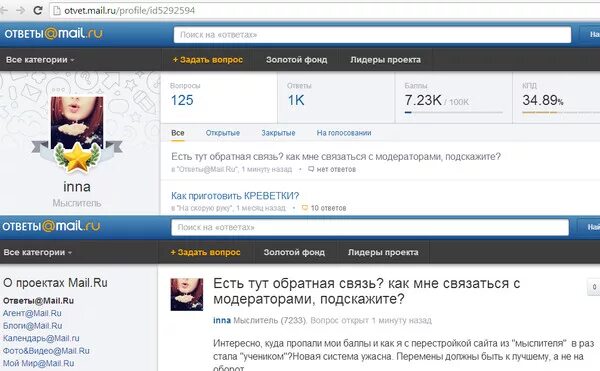
Task: Click the gold star rank badge
Action: [x=77, y=157]
